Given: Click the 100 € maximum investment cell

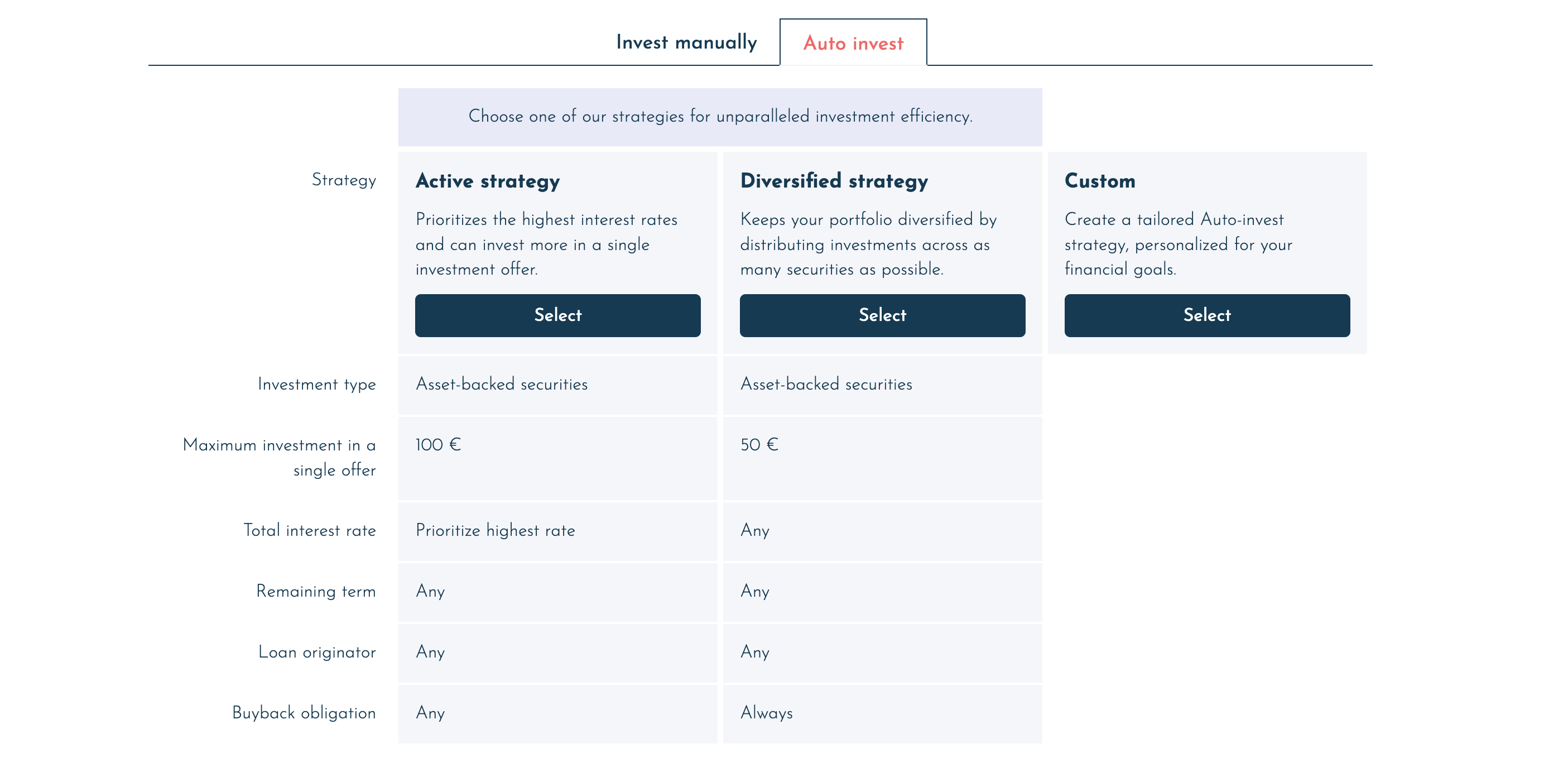Looking at the screenshot, I should point(437,445).
